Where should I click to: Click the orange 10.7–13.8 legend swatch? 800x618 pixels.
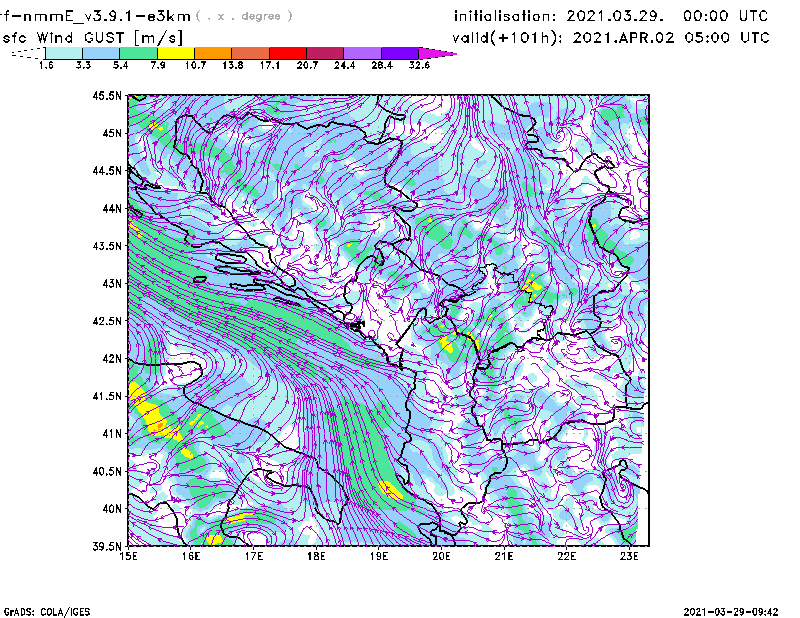pos(213,53)
